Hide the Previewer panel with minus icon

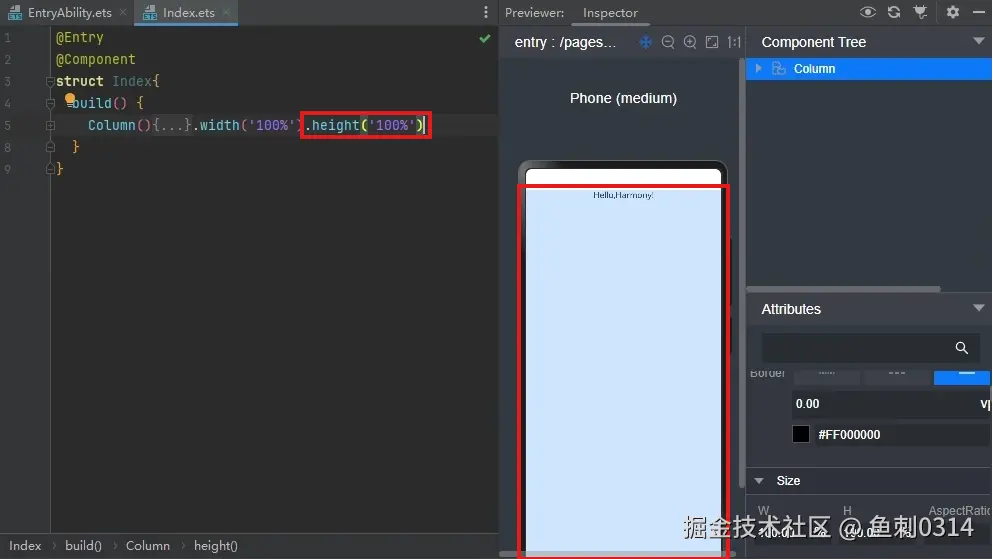tap(978, 12)
